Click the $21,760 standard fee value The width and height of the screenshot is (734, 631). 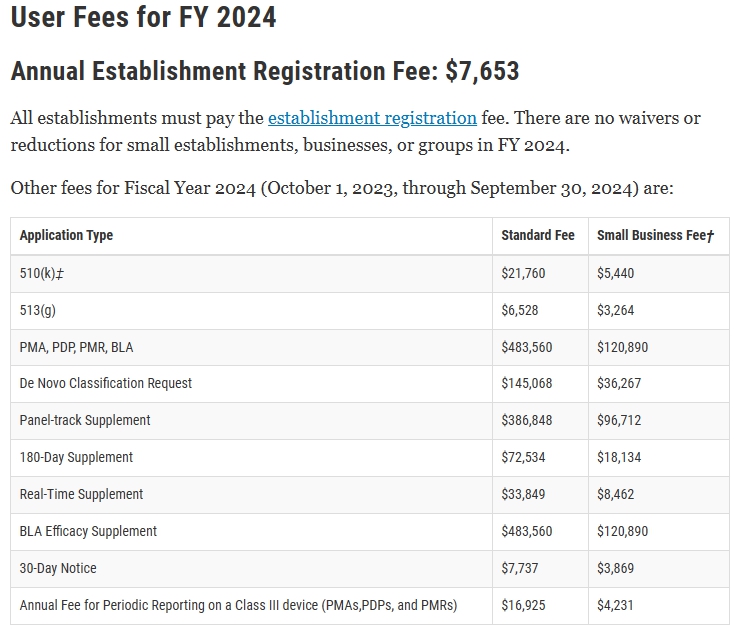(523, 273)
